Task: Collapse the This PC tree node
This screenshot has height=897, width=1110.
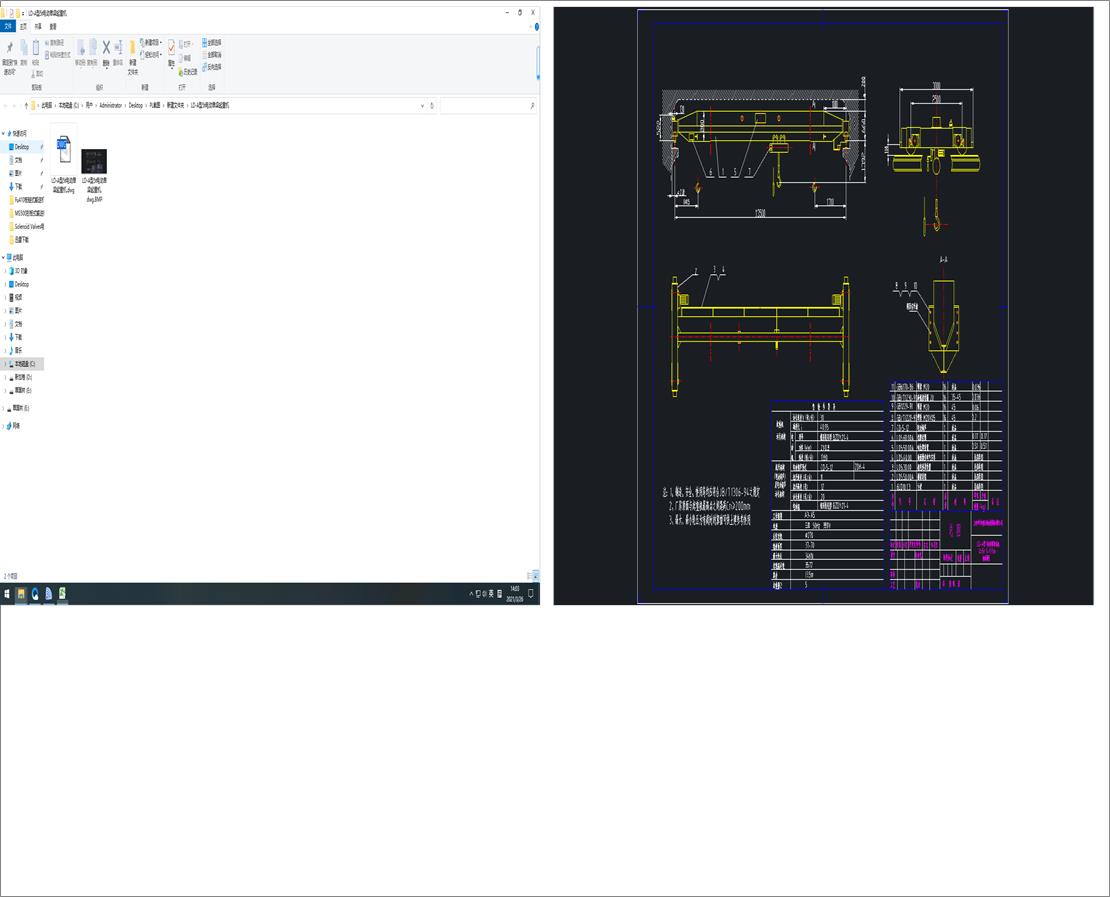Action: click(x=3, y=258)
